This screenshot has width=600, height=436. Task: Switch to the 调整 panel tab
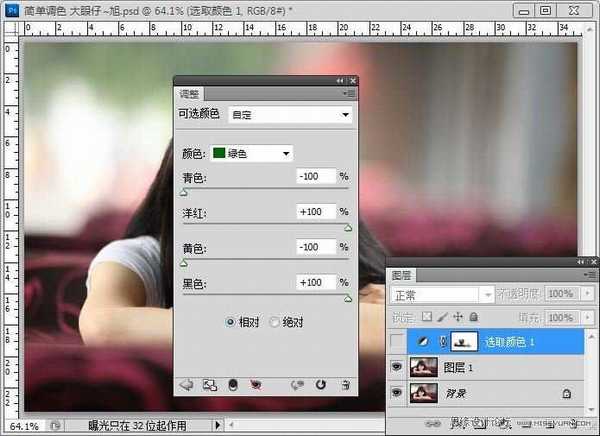[189, 93]
